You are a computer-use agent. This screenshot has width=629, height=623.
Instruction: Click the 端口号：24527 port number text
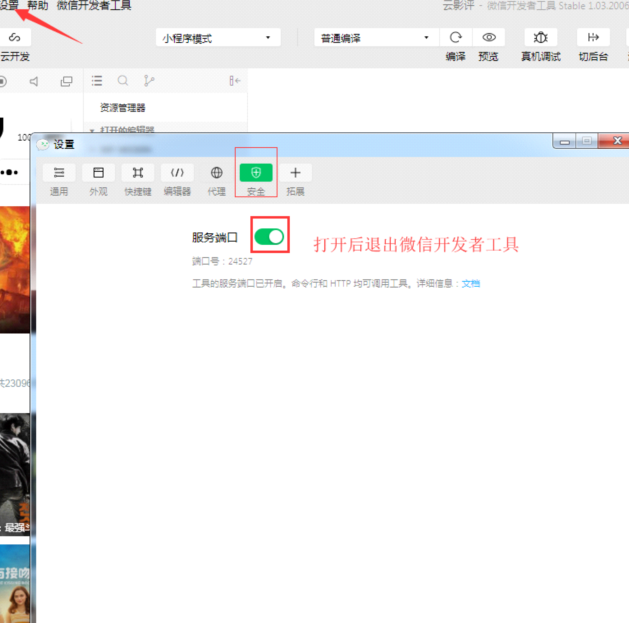coord(222,262)
